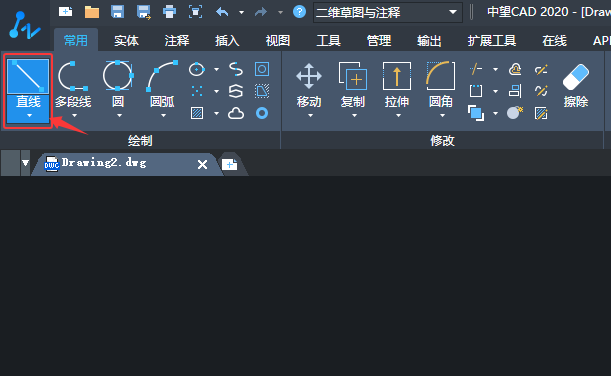The width and height of the screenshot is (611, 376).
Task: Open help with the question mark icon
Action: pyautogui.click(x=299, y=12)
